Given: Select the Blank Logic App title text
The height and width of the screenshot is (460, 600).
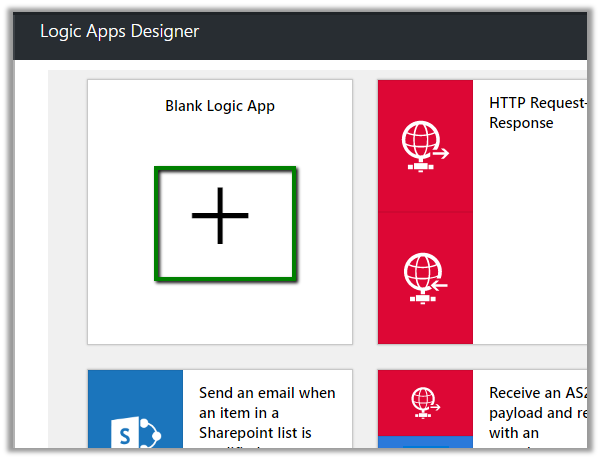Looking at the screenshot, I should (220, 106).
